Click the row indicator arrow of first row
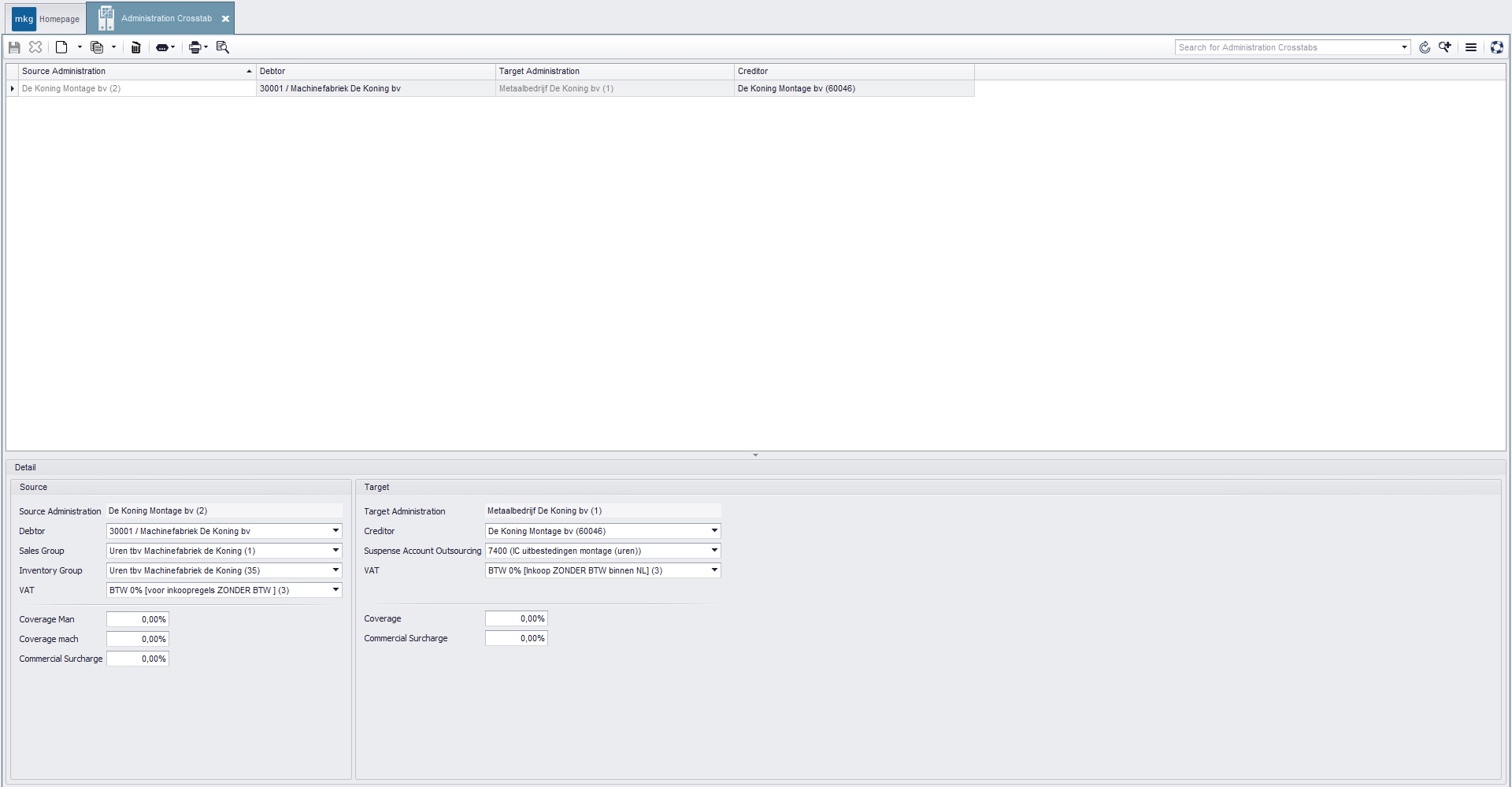 point(13,88)
